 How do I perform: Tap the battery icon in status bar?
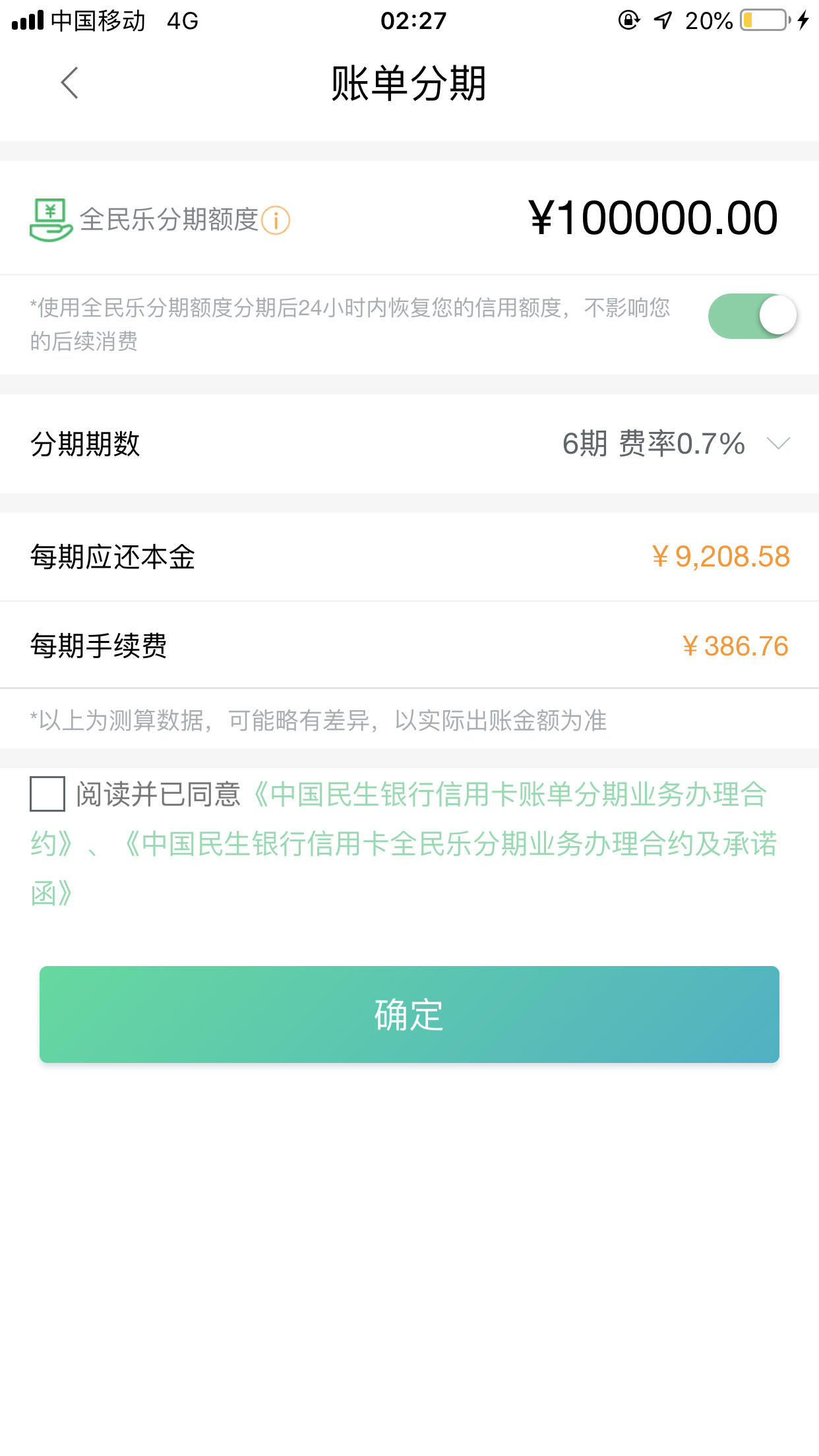coord(765,20)
